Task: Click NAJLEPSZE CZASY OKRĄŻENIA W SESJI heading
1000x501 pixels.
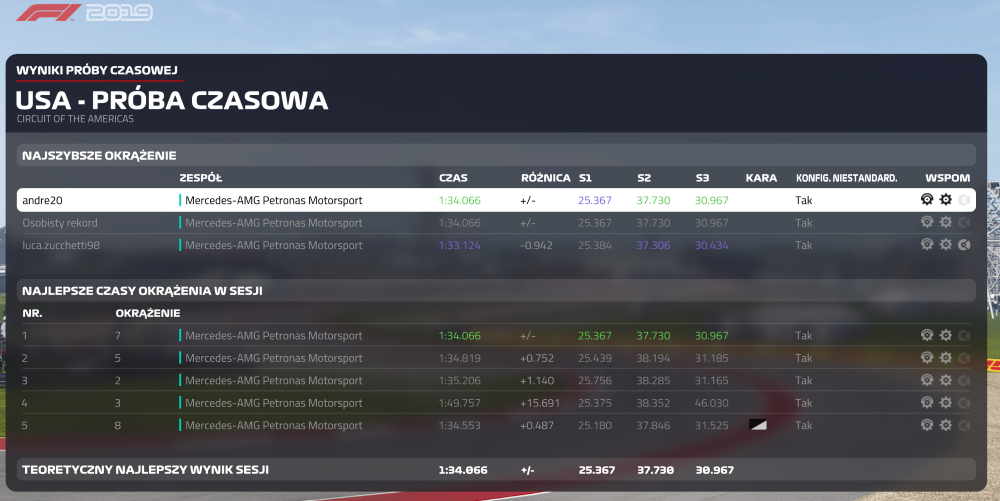Action: 142,291
